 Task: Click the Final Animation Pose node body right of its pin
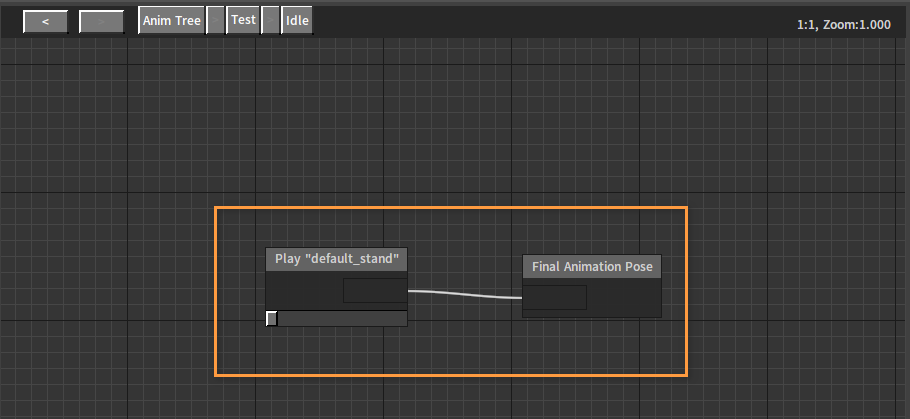(624, 298)
